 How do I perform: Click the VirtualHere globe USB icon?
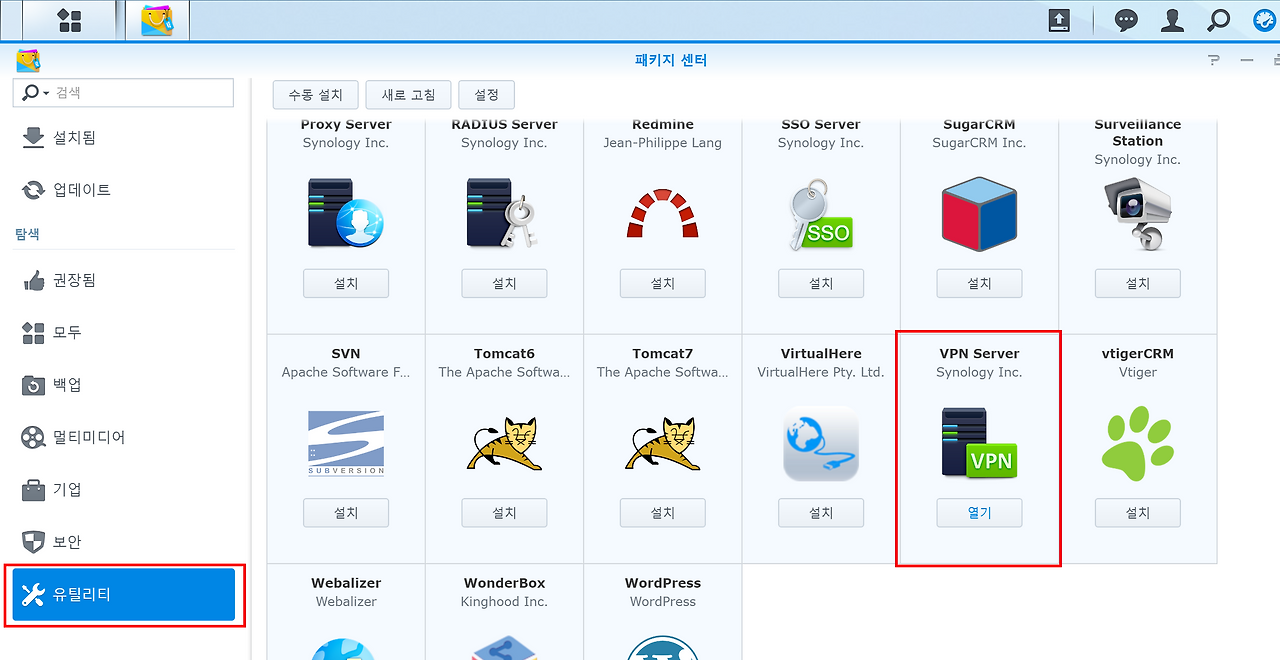coord(820,443)
